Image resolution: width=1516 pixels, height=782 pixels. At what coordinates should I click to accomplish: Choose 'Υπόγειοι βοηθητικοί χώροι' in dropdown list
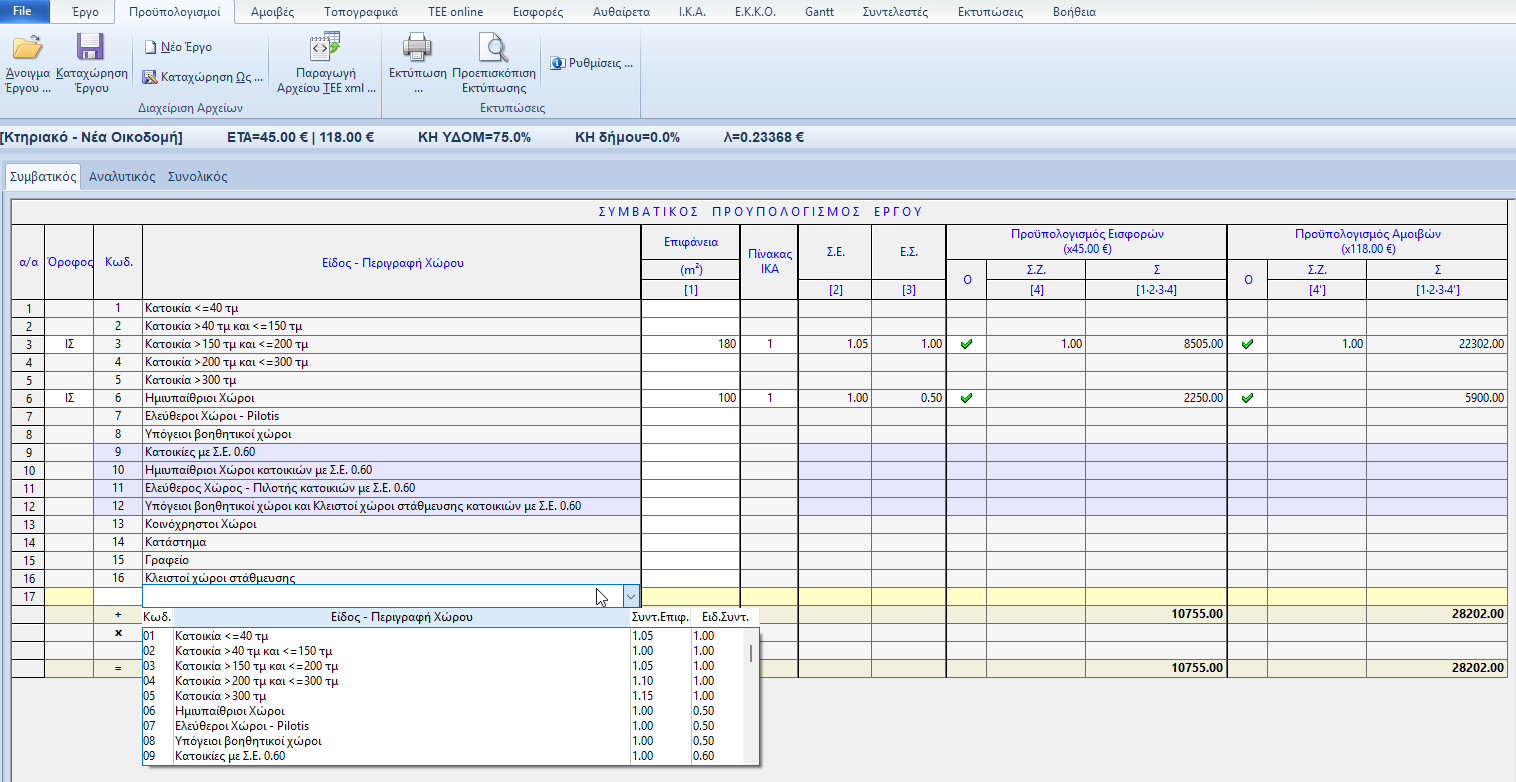tap(248, 741)
